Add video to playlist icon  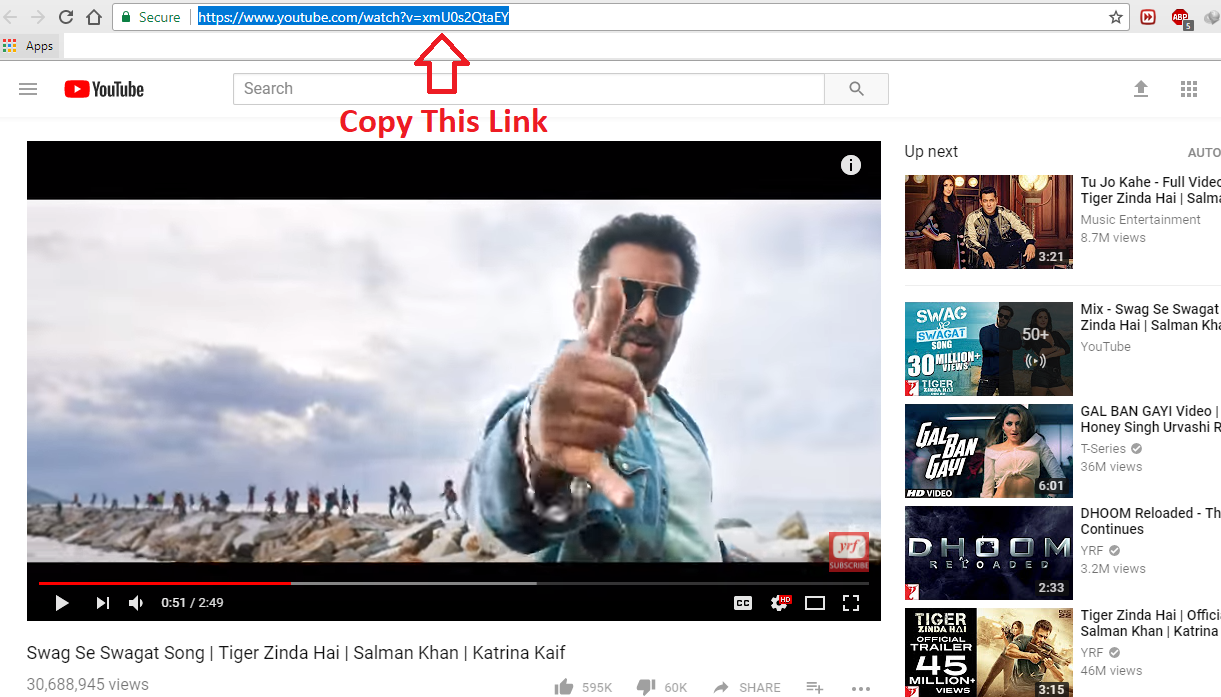click(815, 687)
